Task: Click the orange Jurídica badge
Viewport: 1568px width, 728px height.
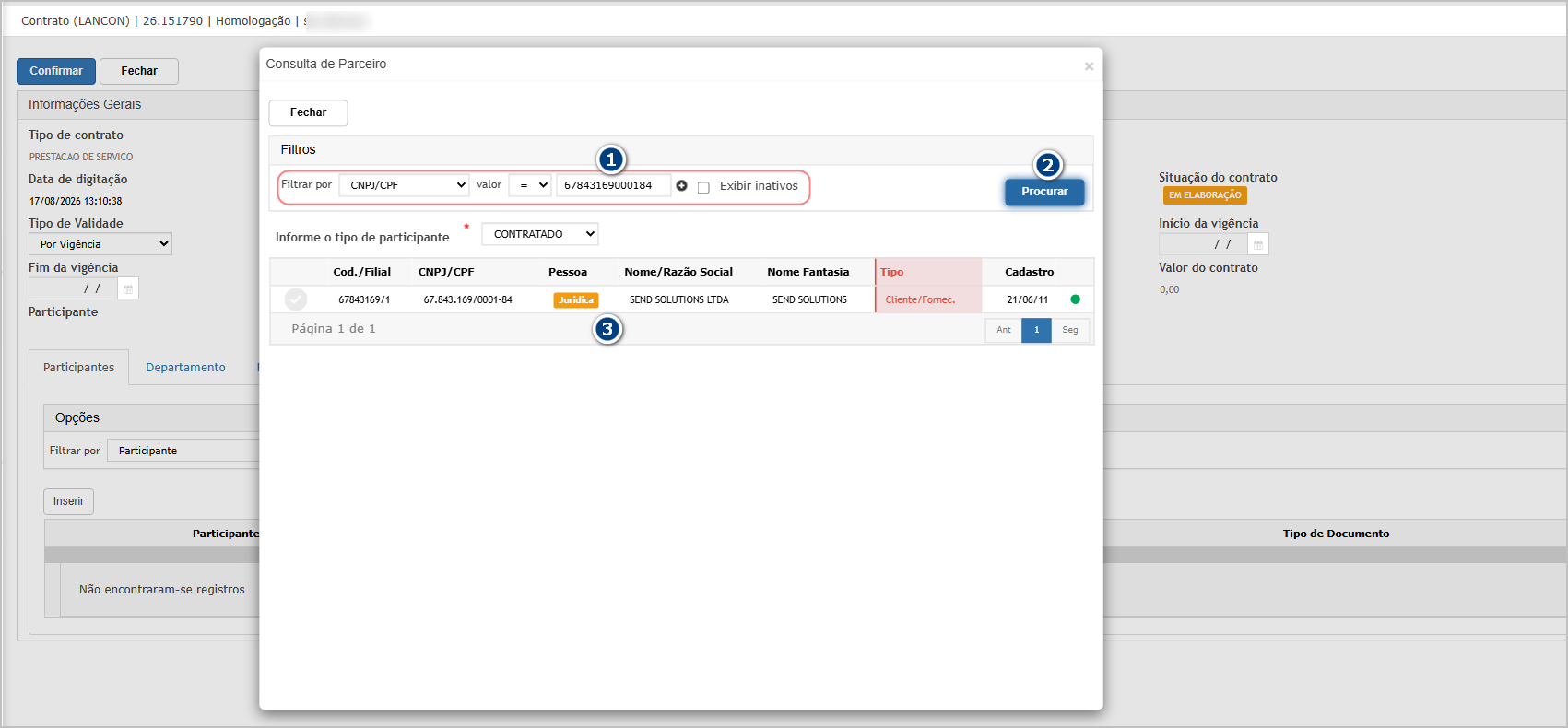Action: (x=576, y=299)
